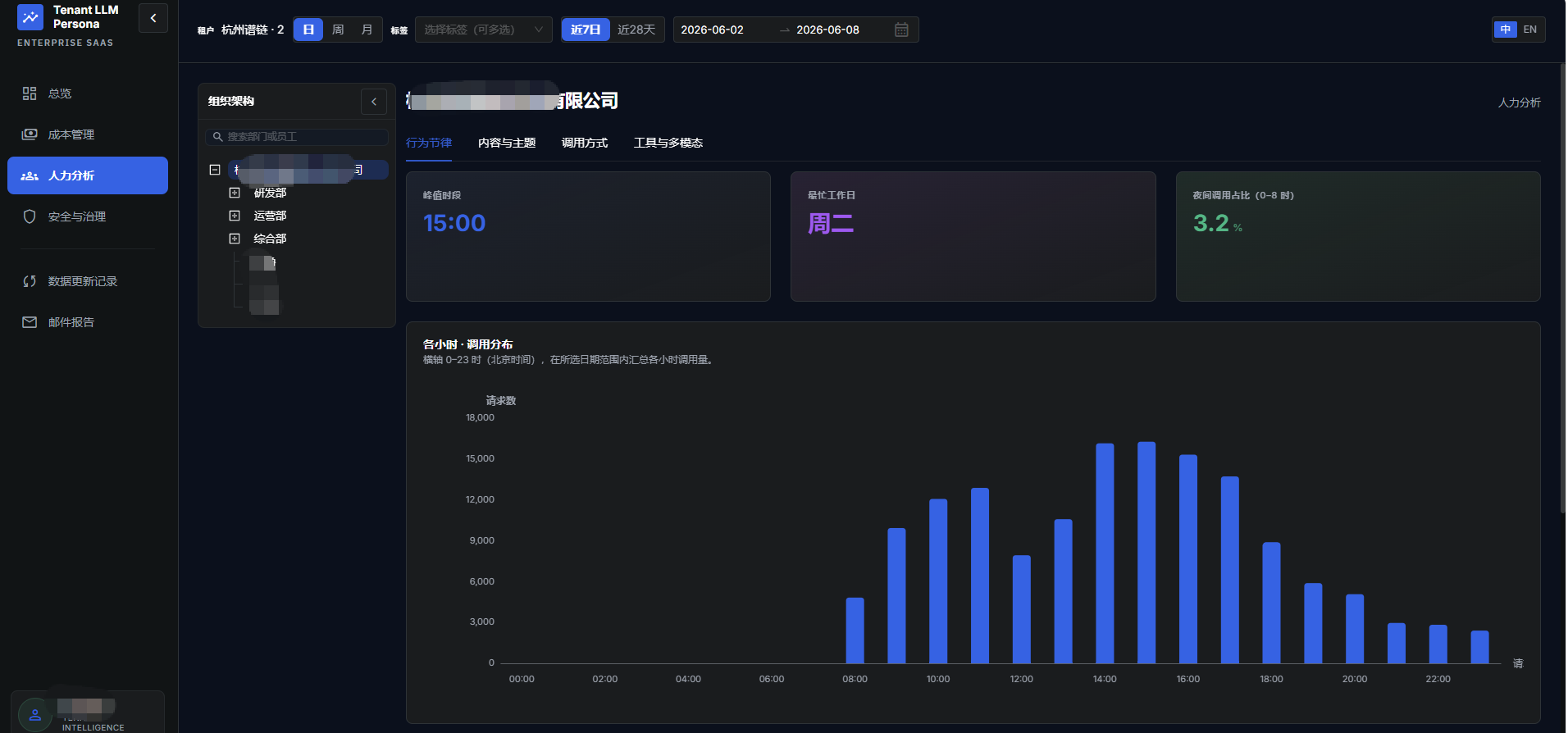1568x733 pixels.
Task: Click the 总览 overview grid icon
Action: (30, 93)
